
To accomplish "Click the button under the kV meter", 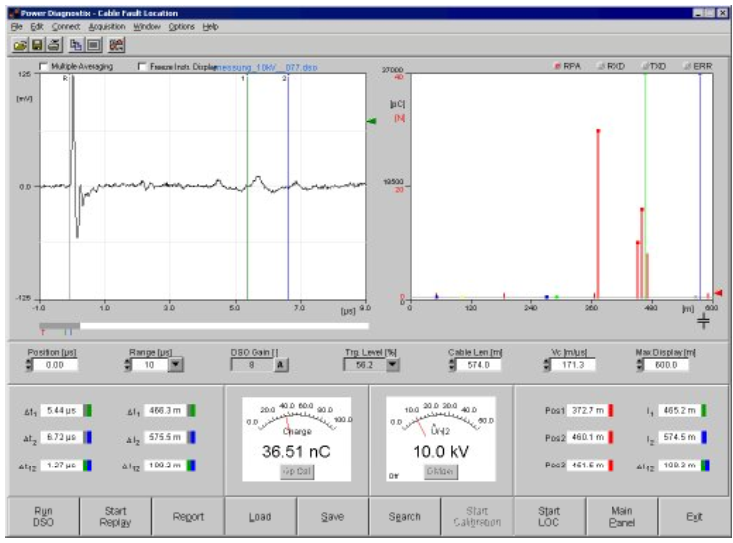I will pos(440,471).
